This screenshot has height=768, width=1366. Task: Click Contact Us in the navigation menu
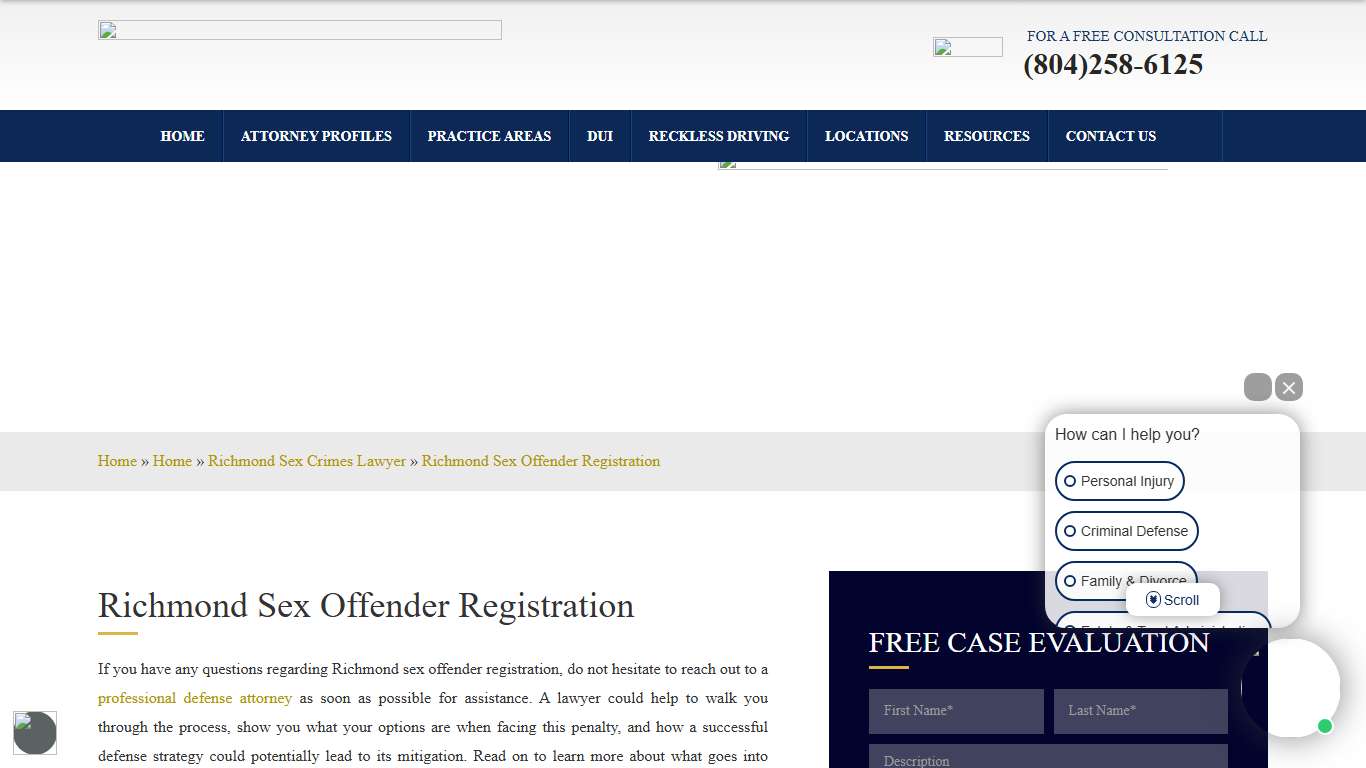pyautogui.click(x=1110, y=136)
